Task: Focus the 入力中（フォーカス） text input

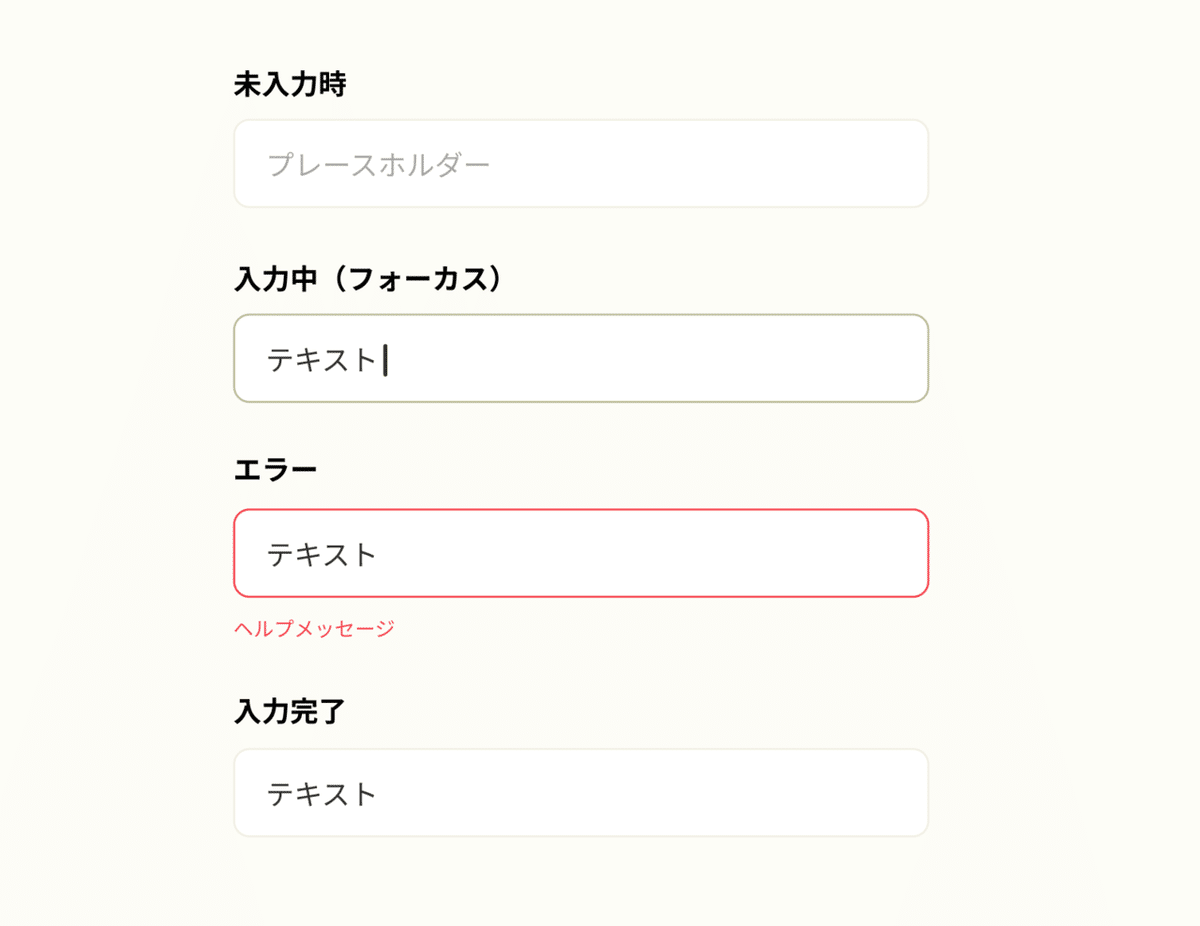Action: pyautogui.click(x=580, y=358)
